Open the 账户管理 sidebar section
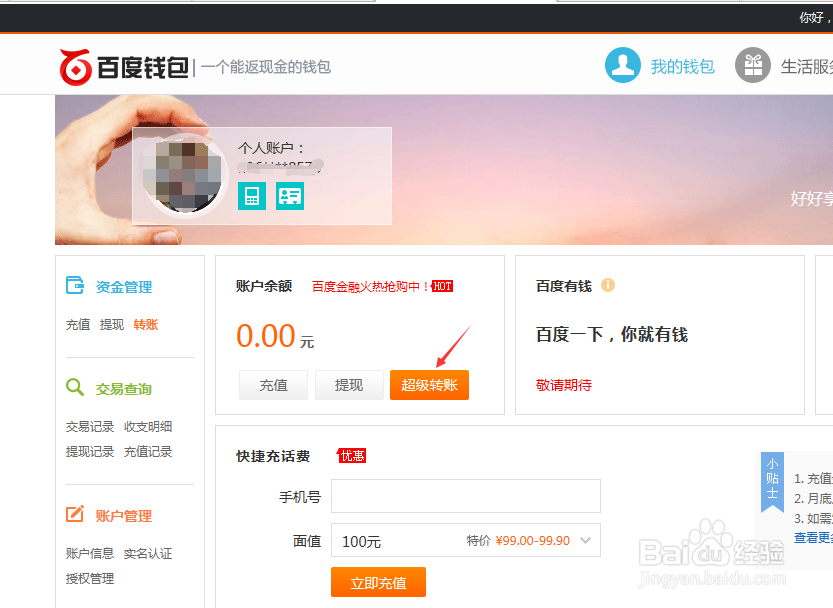Viewport: 833px width, 608px height. (124, 516)
